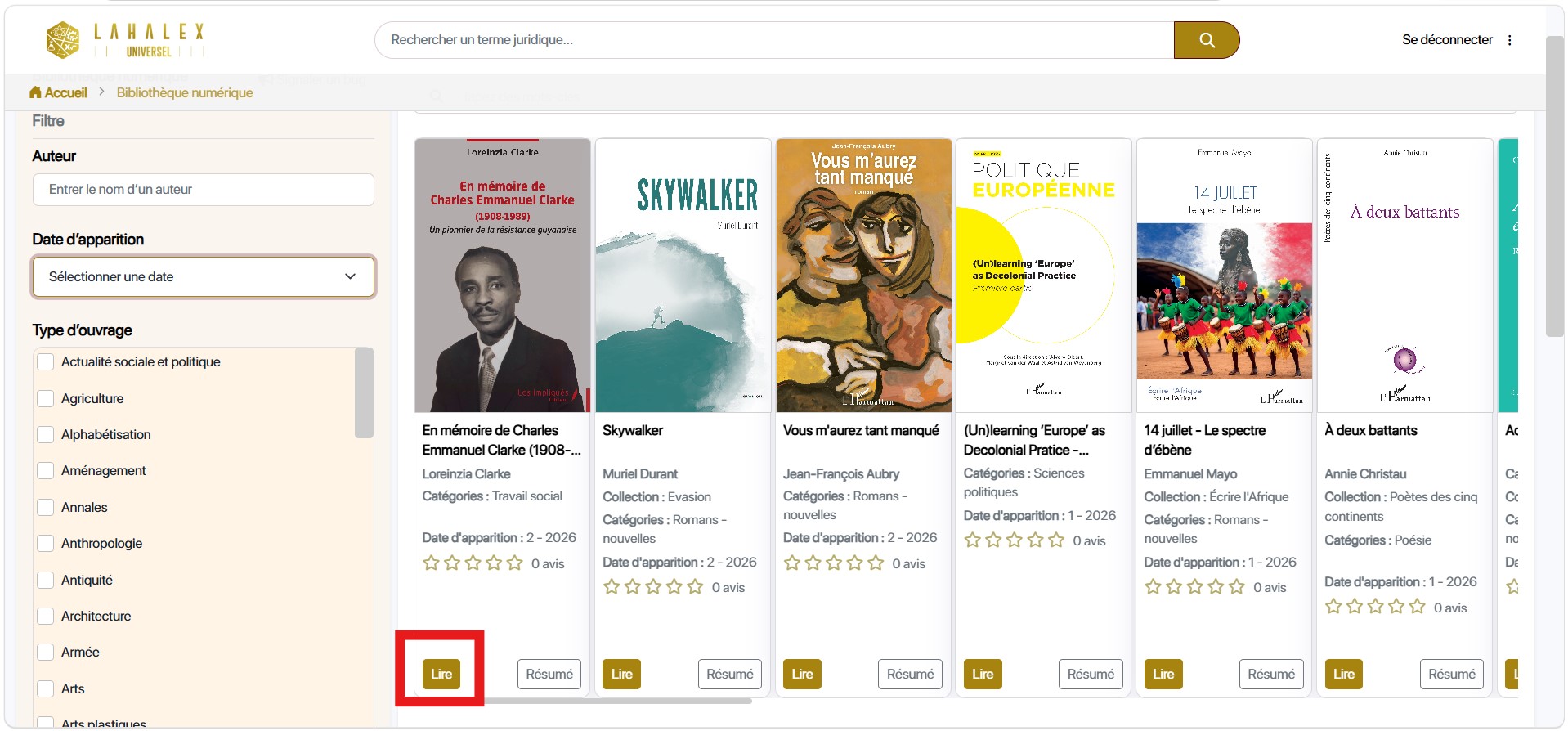Click the À deux battants cover image

click(1405, 276)
